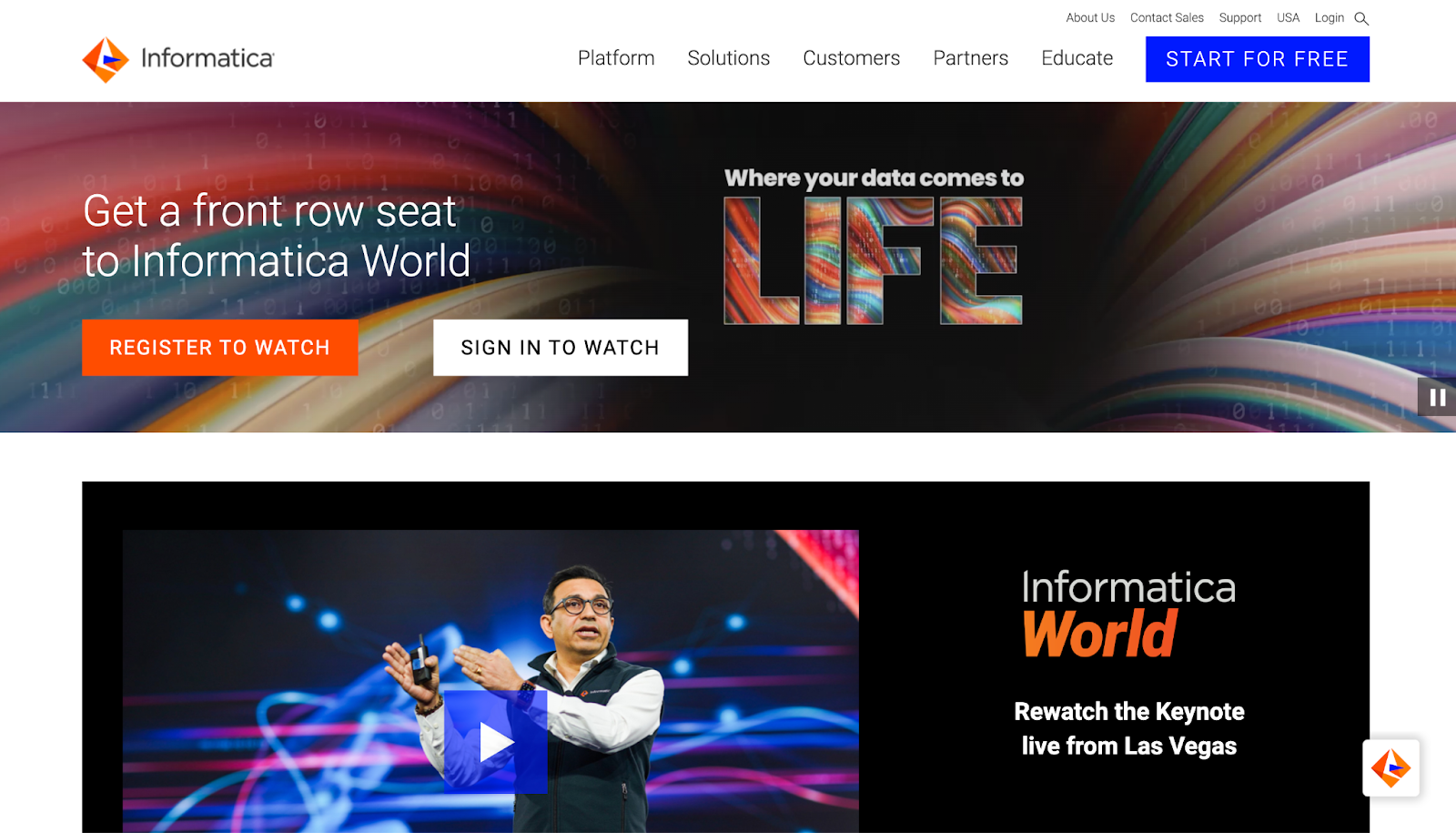Click the Informatica World logo in video panel
Viewport: 1456px width, 833px height.
pyautogui.click(x=1128, y=613)
